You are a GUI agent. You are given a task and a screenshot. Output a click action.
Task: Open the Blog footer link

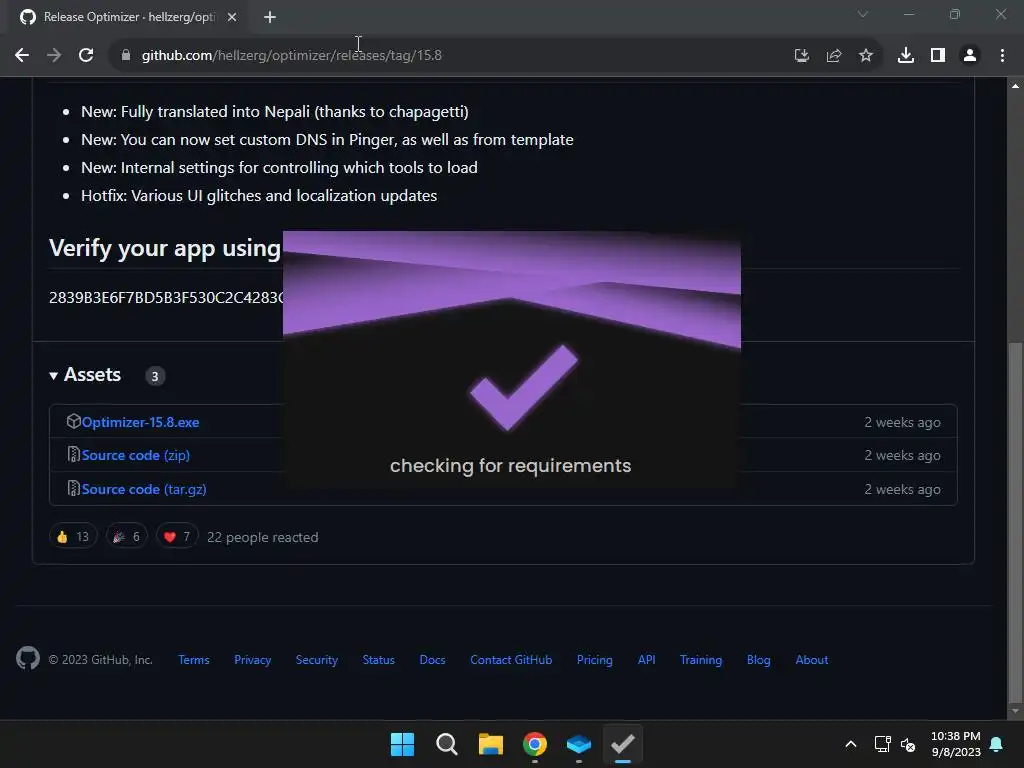[759, 660]
